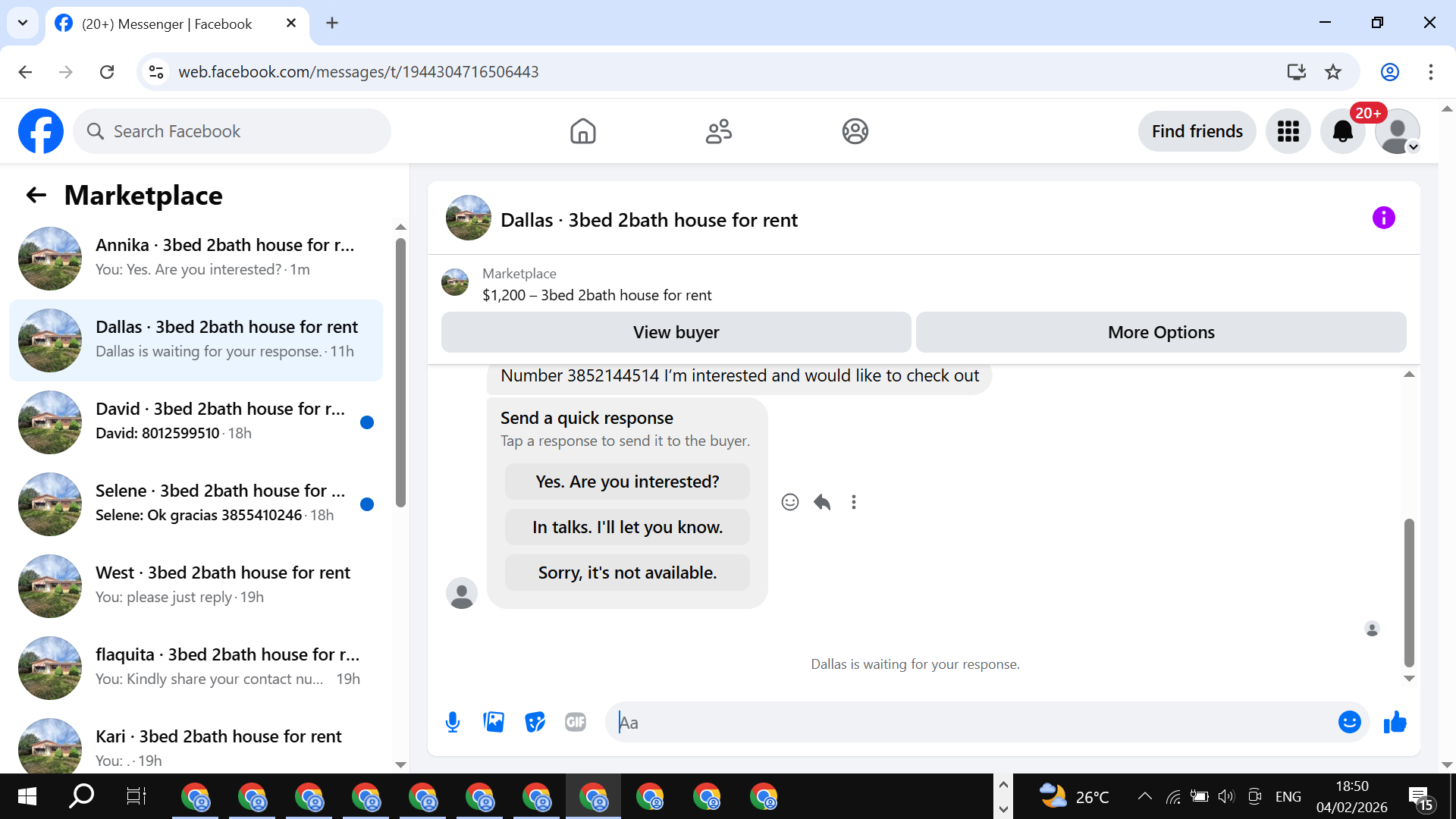1456x819 pixels.
Task: Open the sticker picker icon
Action: pyautogui.click(x=535, y=722)
